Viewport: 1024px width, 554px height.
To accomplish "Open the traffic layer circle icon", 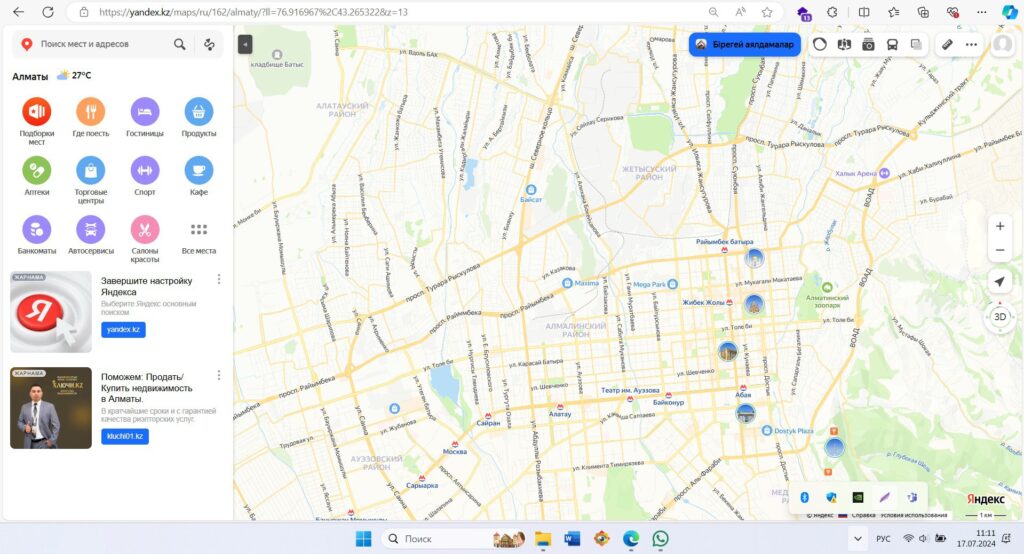I will coord(820,44).
